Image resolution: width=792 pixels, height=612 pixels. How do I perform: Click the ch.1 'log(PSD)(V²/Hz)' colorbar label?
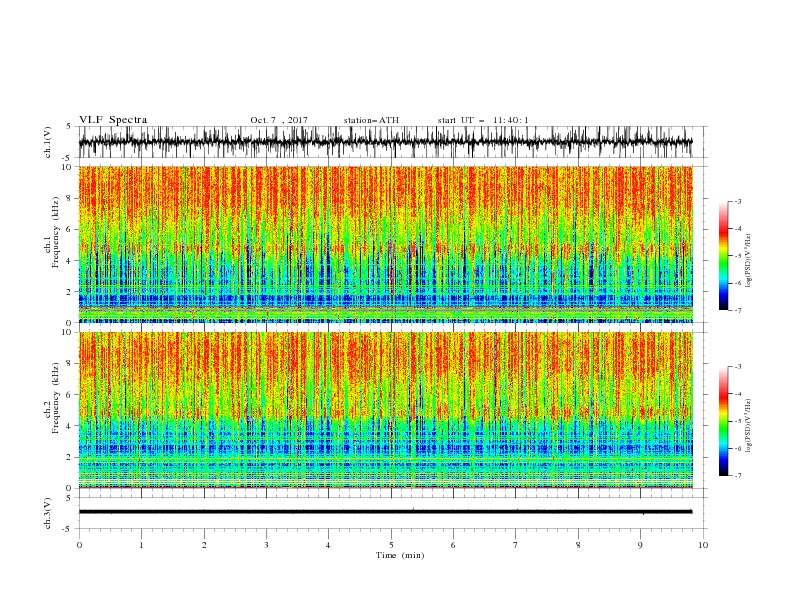click(749, 261)
